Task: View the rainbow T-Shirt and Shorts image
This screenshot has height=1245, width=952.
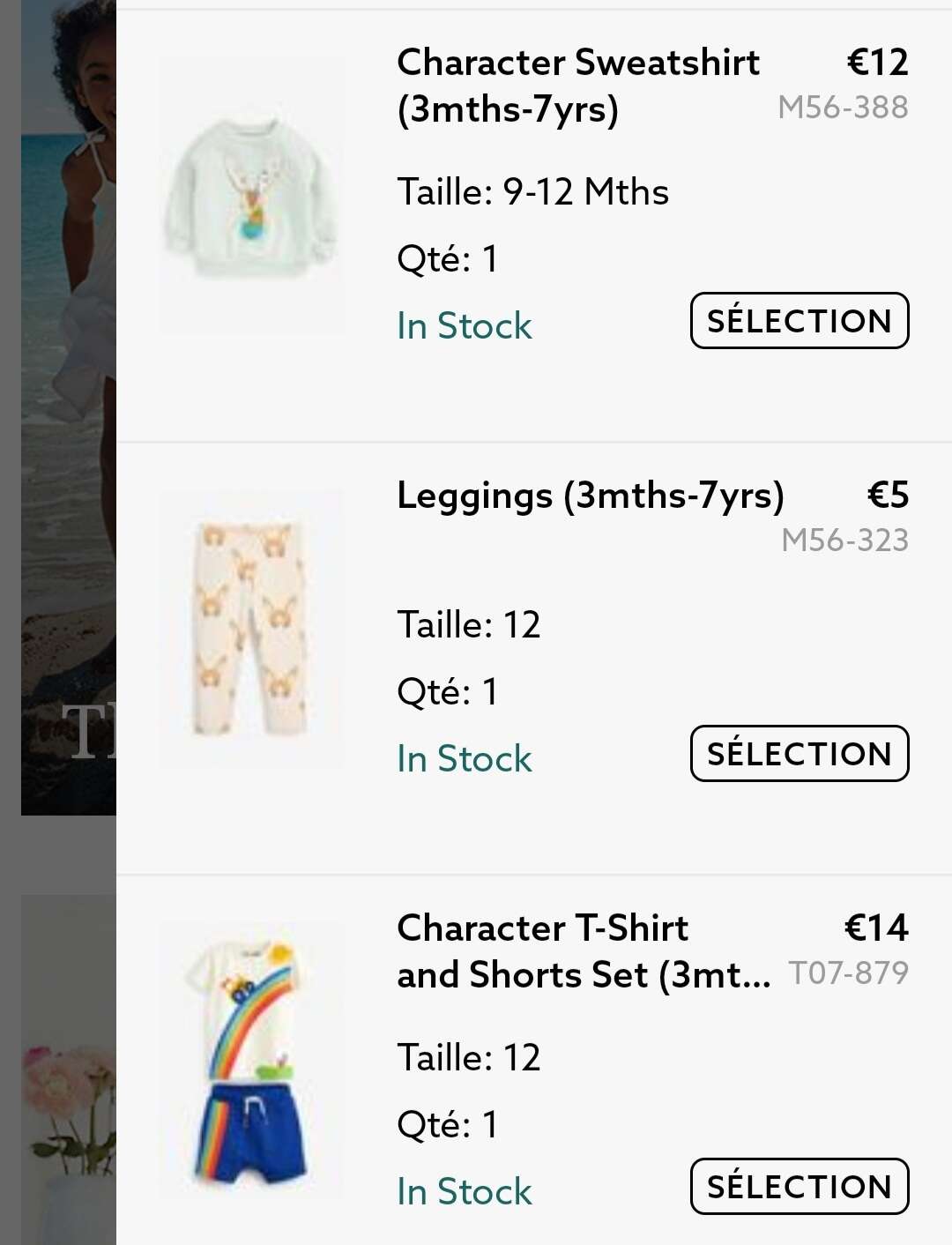Action: coord(251,1060)
